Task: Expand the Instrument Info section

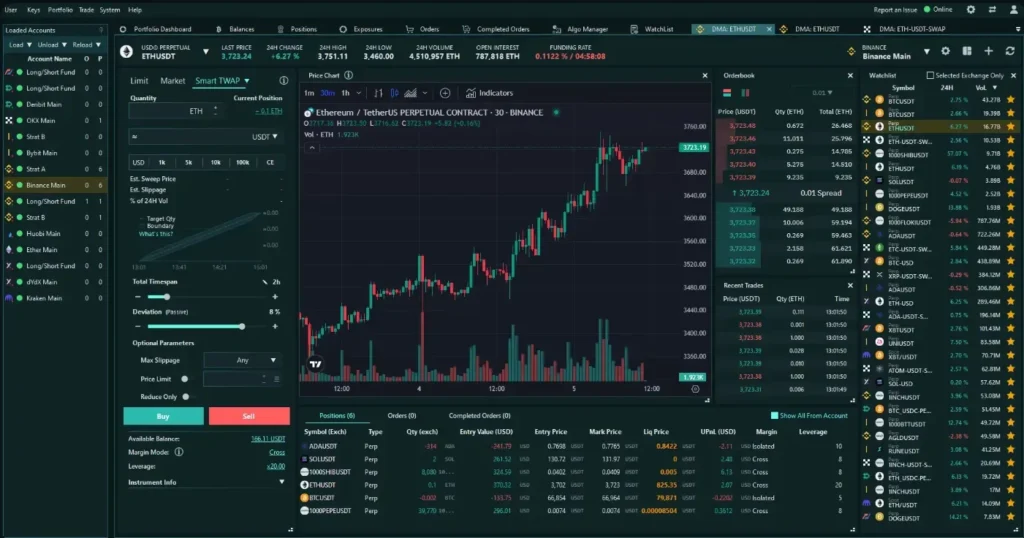Action: click(281, 482)
